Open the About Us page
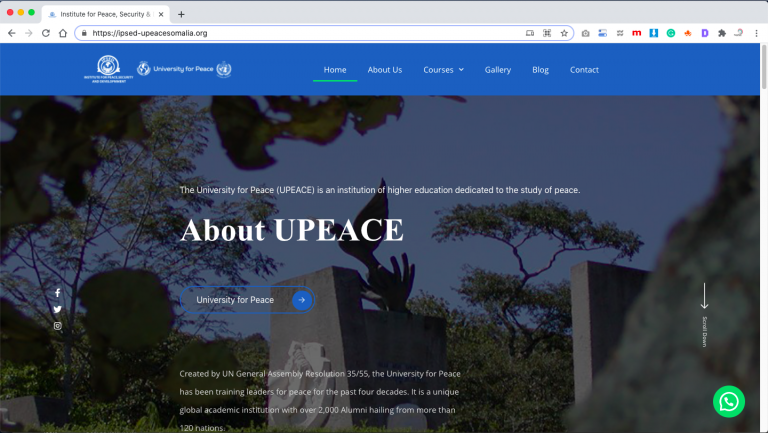 (384, 70)
